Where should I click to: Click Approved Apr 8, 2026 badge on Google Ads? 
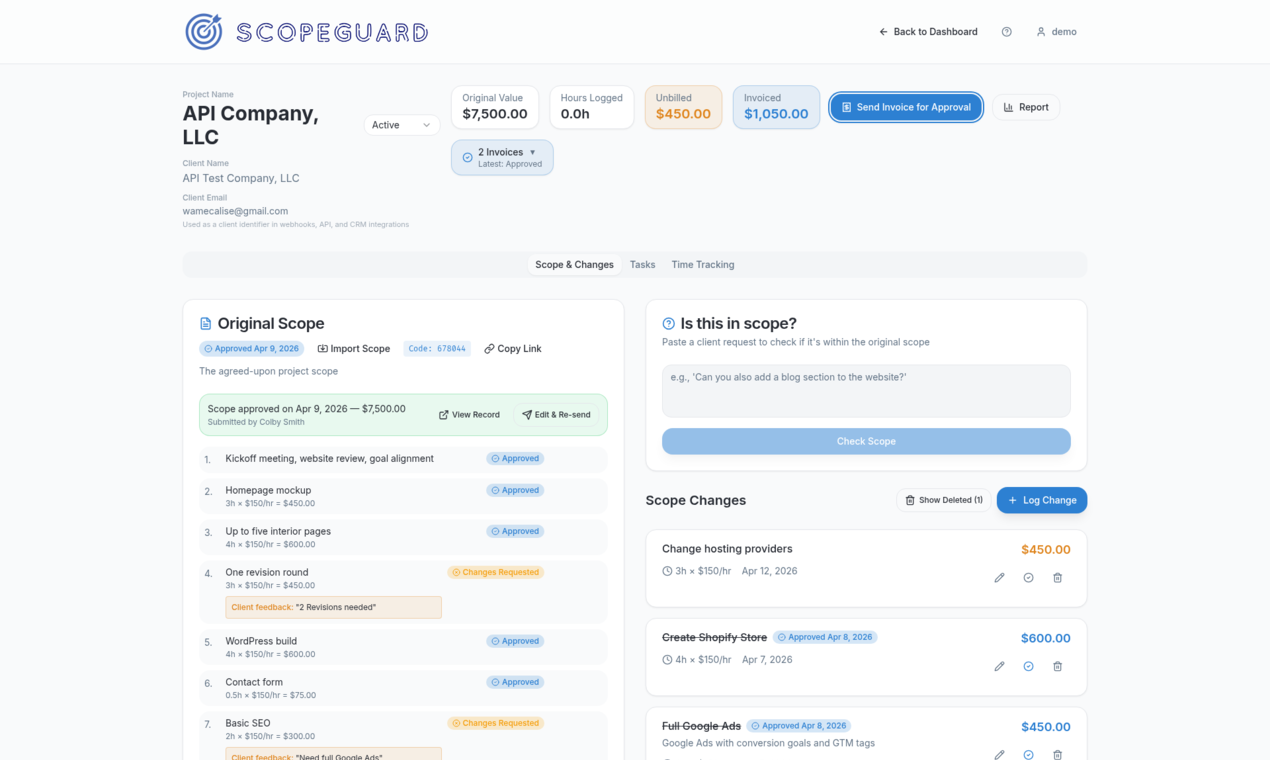(799, 726)
